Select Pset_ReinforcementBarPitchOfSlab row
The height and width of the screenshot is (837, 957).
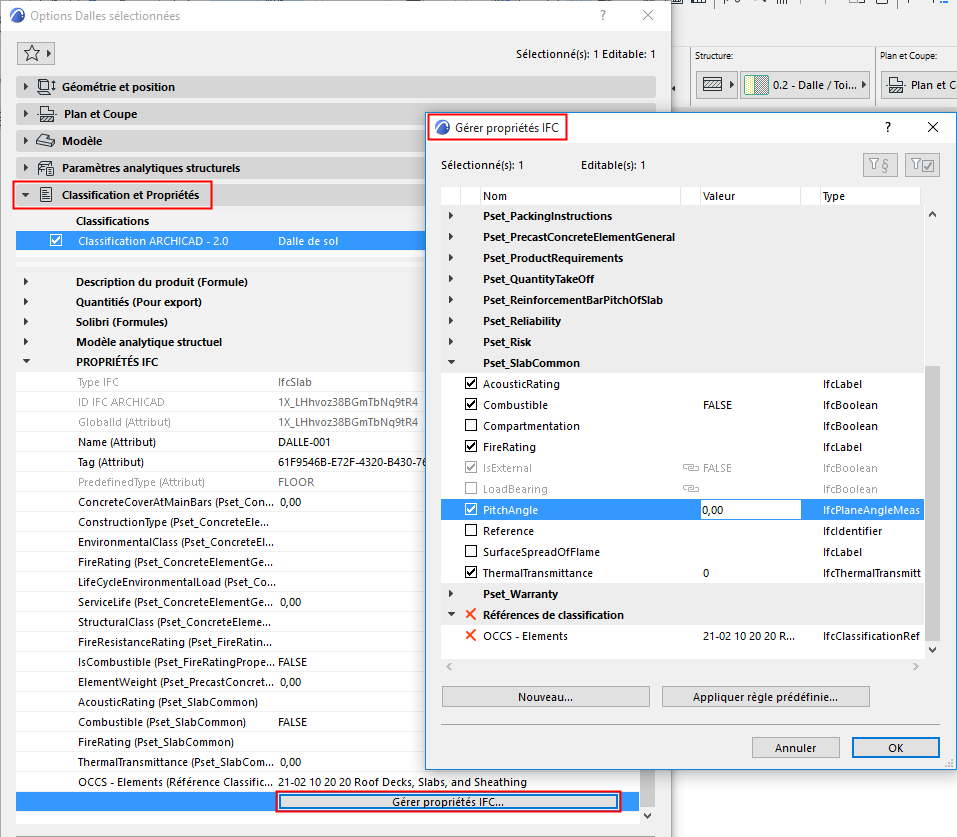pyautogui.click(x=682, y=300)
